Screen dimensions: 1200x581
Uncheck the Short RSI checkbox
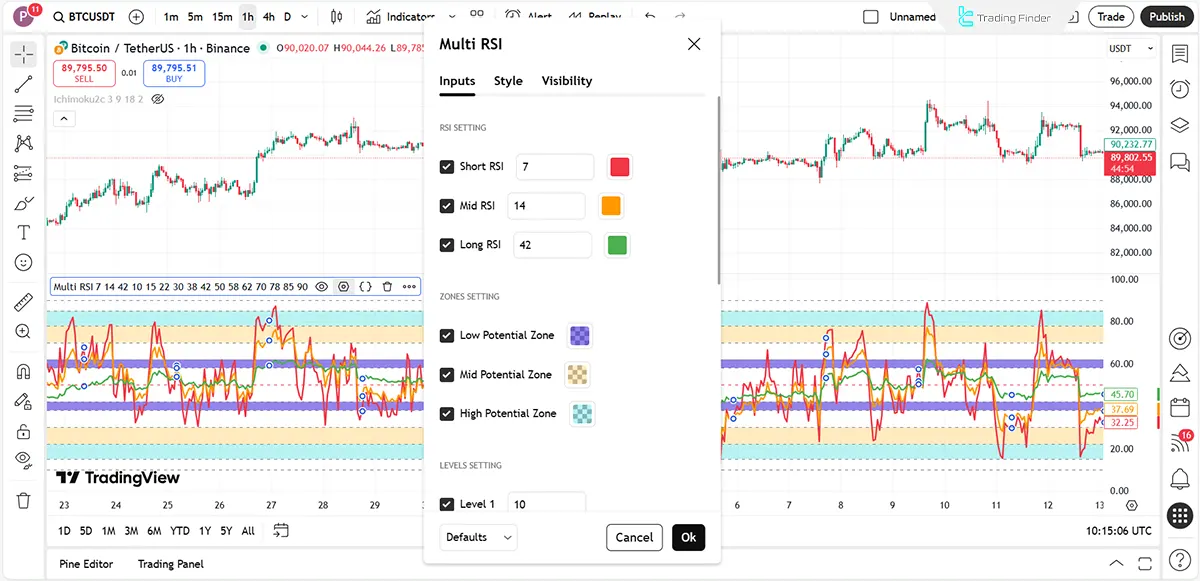446,166
